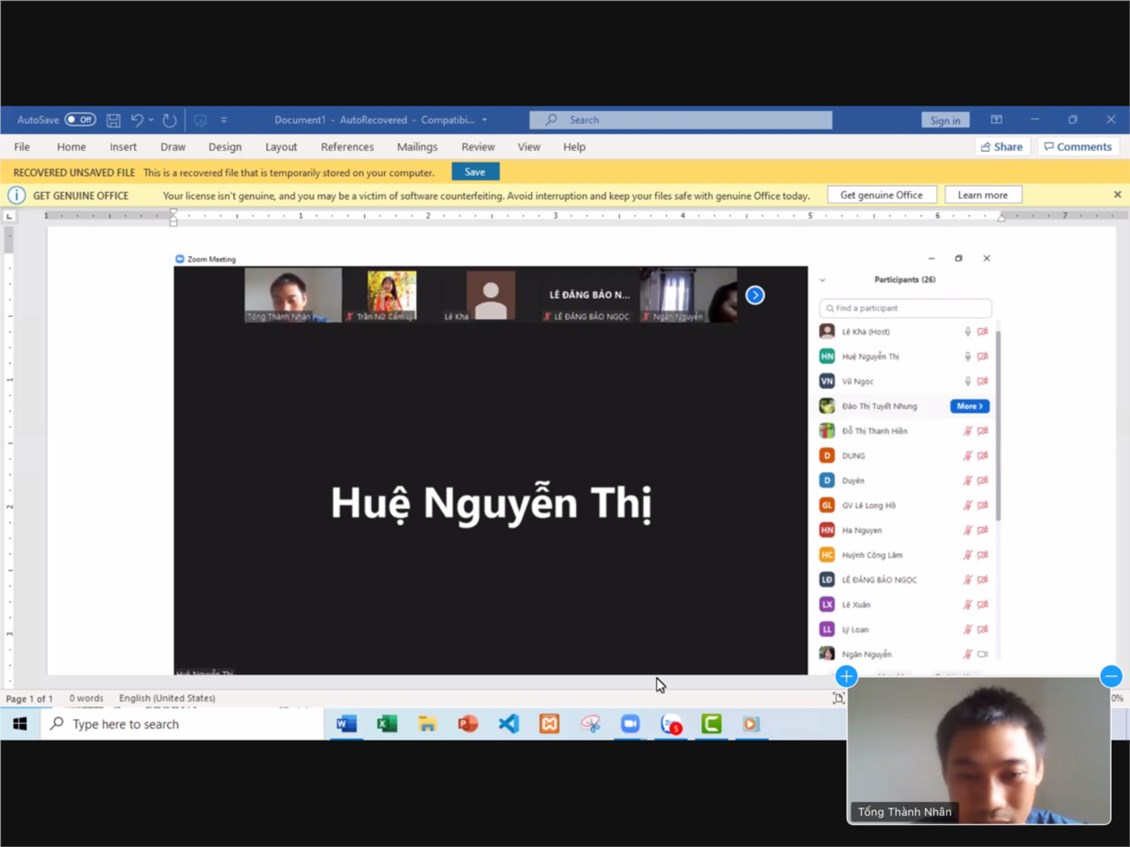Select Ngân Nguyễn video thumbnail in strip
The height and width of the screenshot is (847, 1130).
(688, 295)
